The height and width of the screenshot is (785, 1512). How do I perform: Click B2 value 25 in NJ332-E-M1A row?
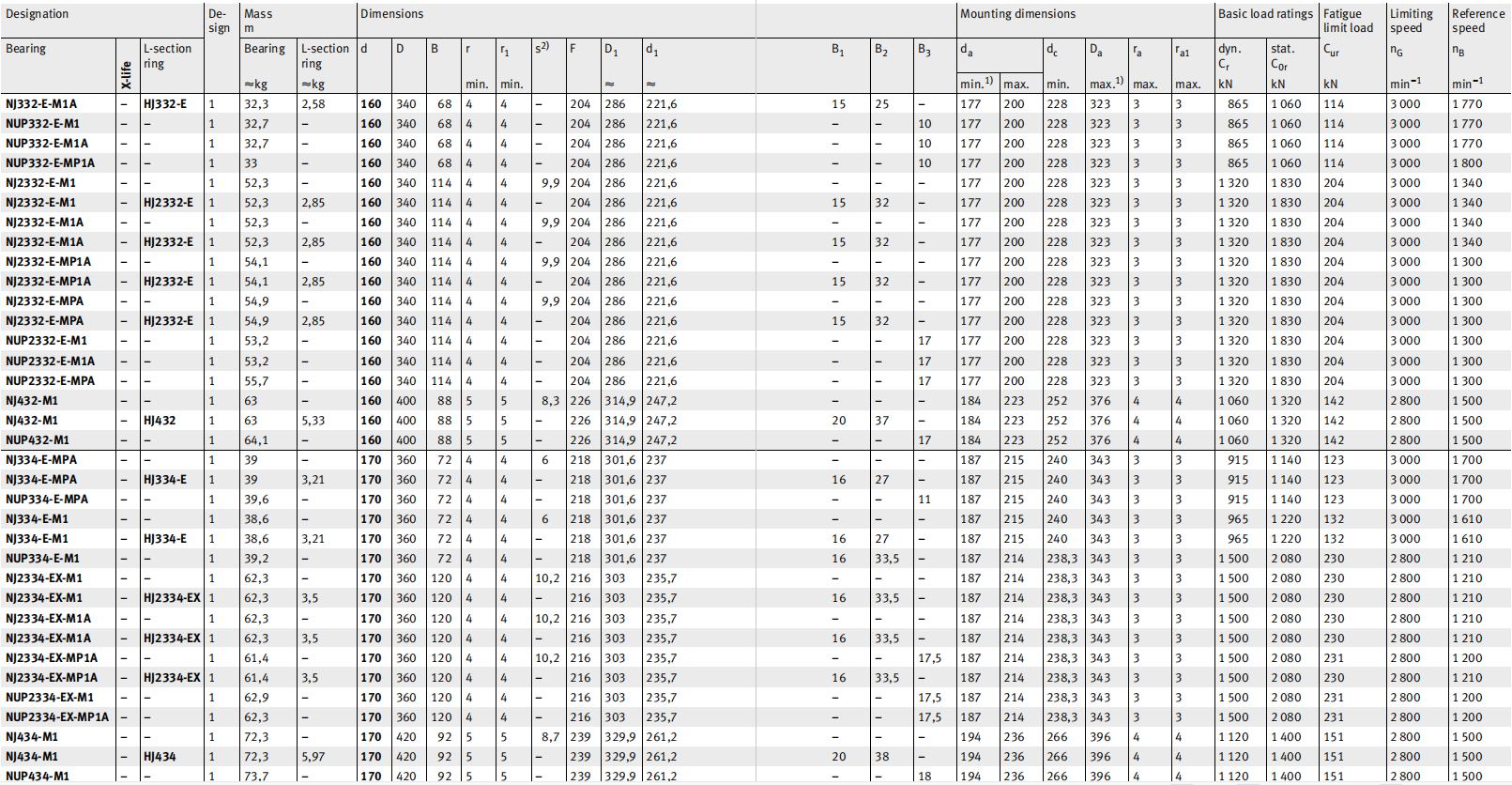pyautogui.click(x=882, y=104)
